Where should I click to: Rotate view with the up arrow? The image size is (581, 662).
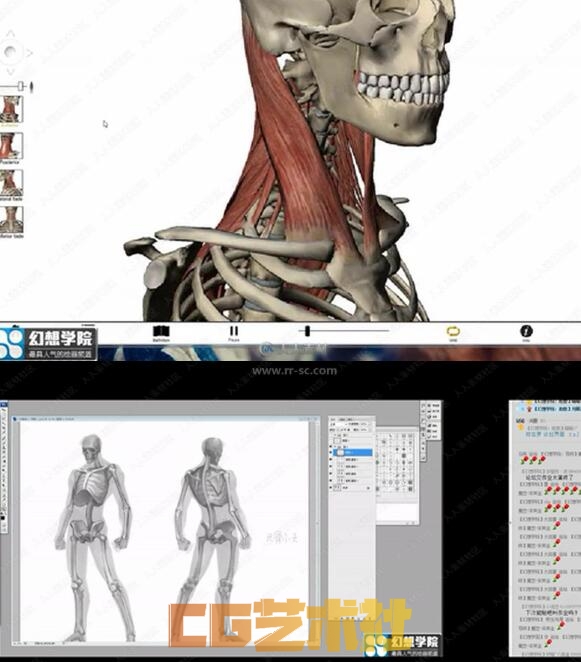[x=11, y=34]
